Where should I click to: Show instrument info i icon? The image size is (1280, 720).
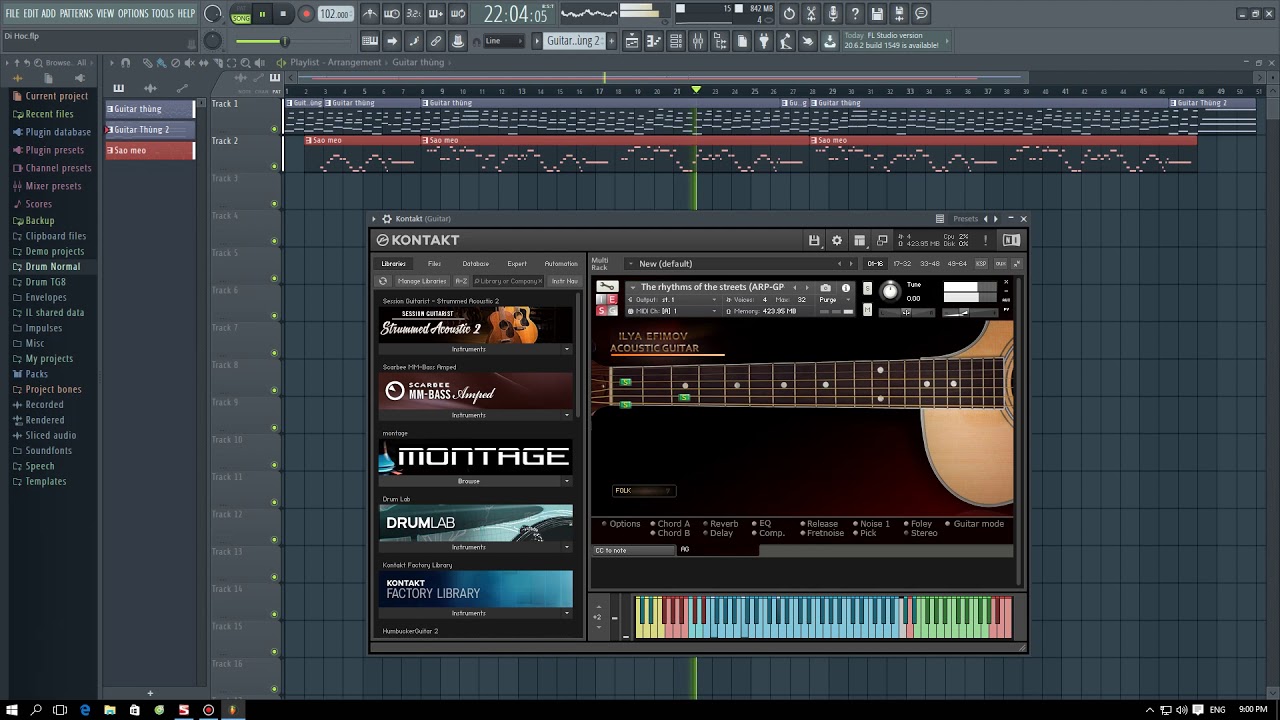[x=846, y=288]
